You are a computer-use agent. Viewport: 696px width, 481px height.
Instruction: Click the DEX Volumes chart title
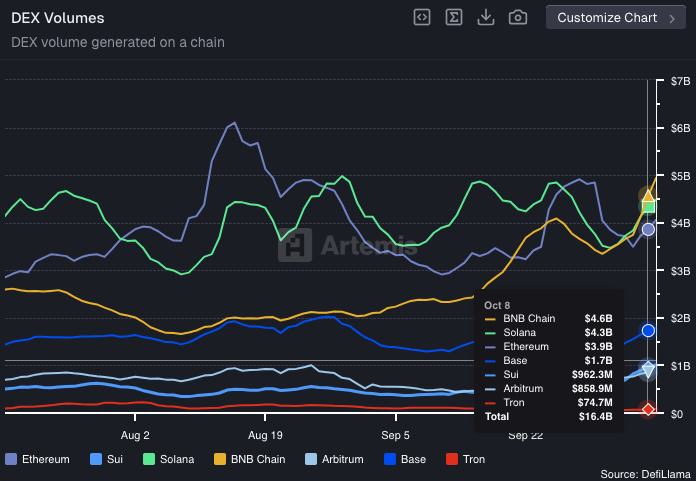tap(57, 18)
